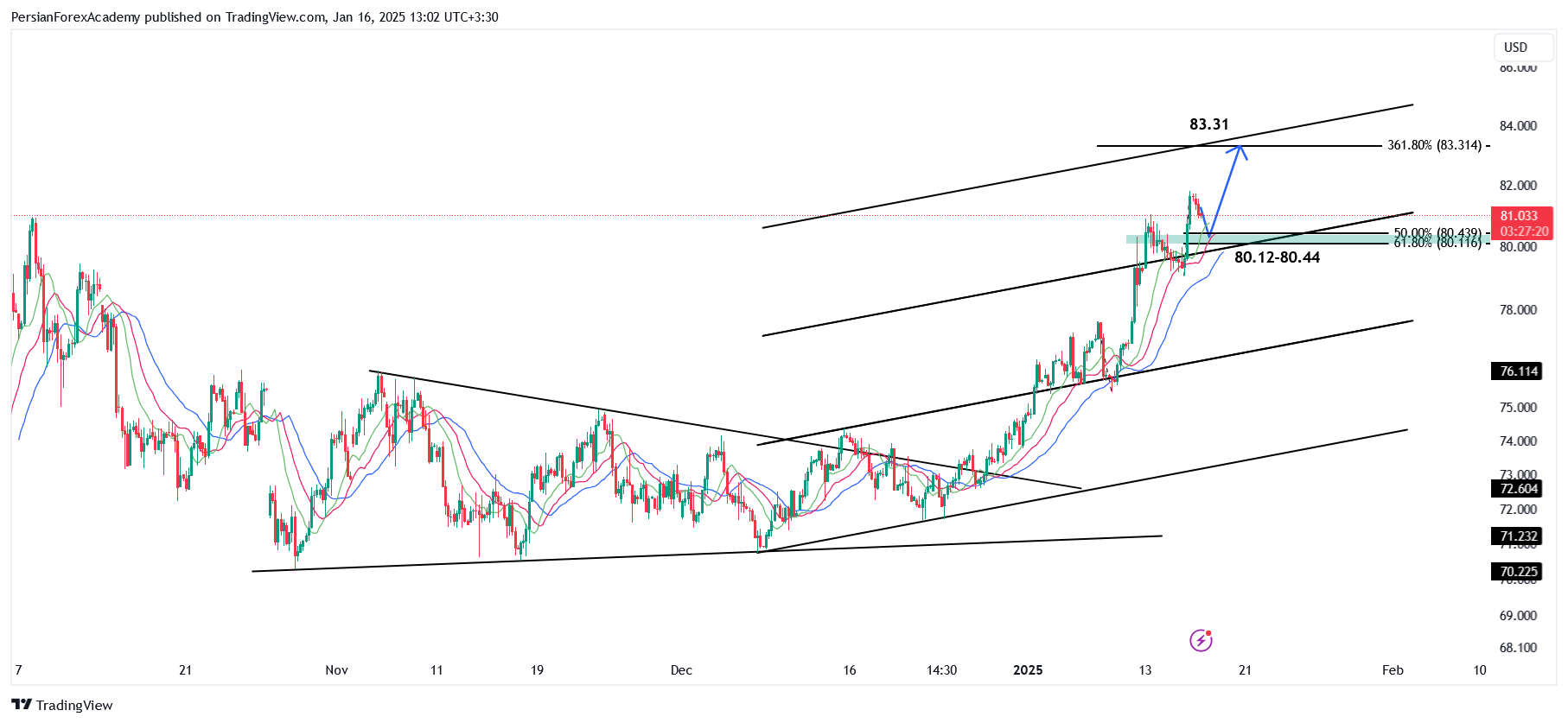The height and width of the screenshot is (723, 1568).
Task: Click the 75.000 price axis tick
Action: pos(1518,408)
